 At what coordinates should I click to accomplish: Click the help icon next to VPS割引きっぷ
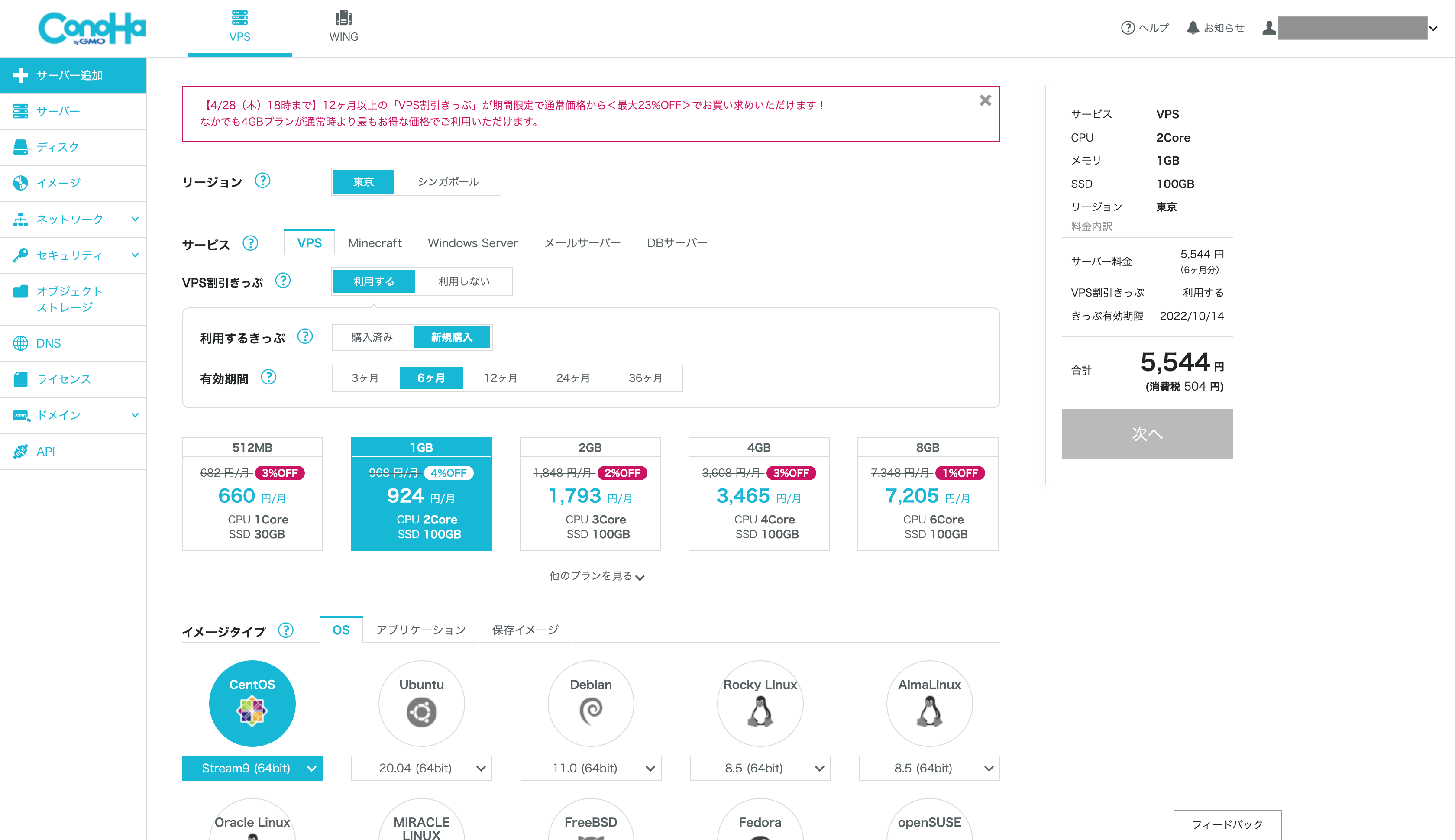[283, 281]
